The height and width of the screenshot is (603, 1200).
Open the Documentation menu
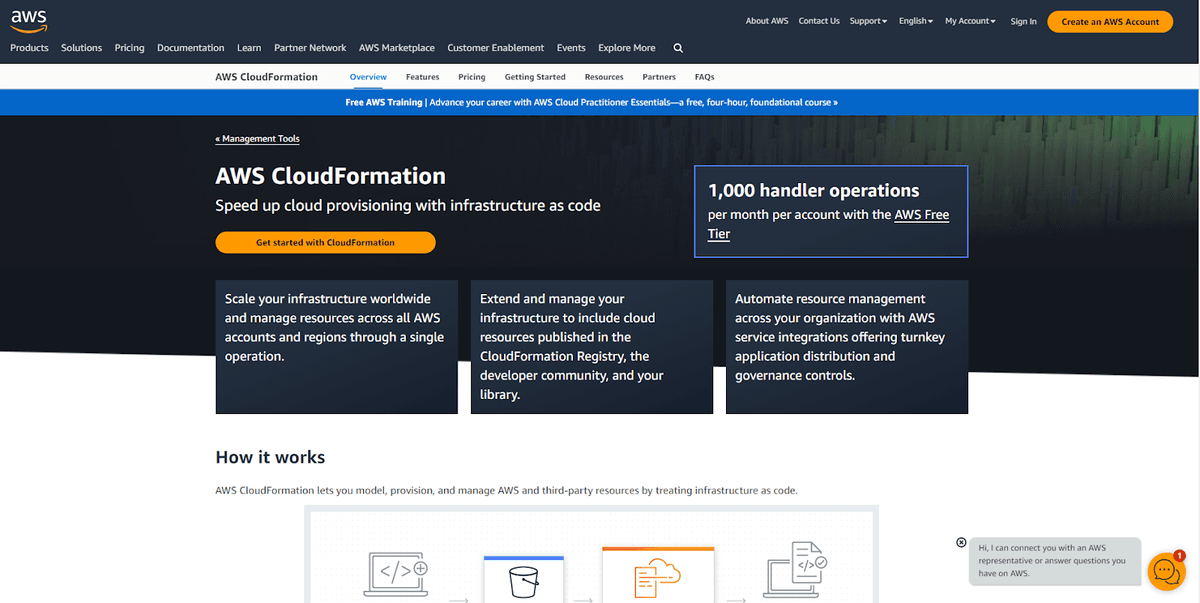[190, 48]
